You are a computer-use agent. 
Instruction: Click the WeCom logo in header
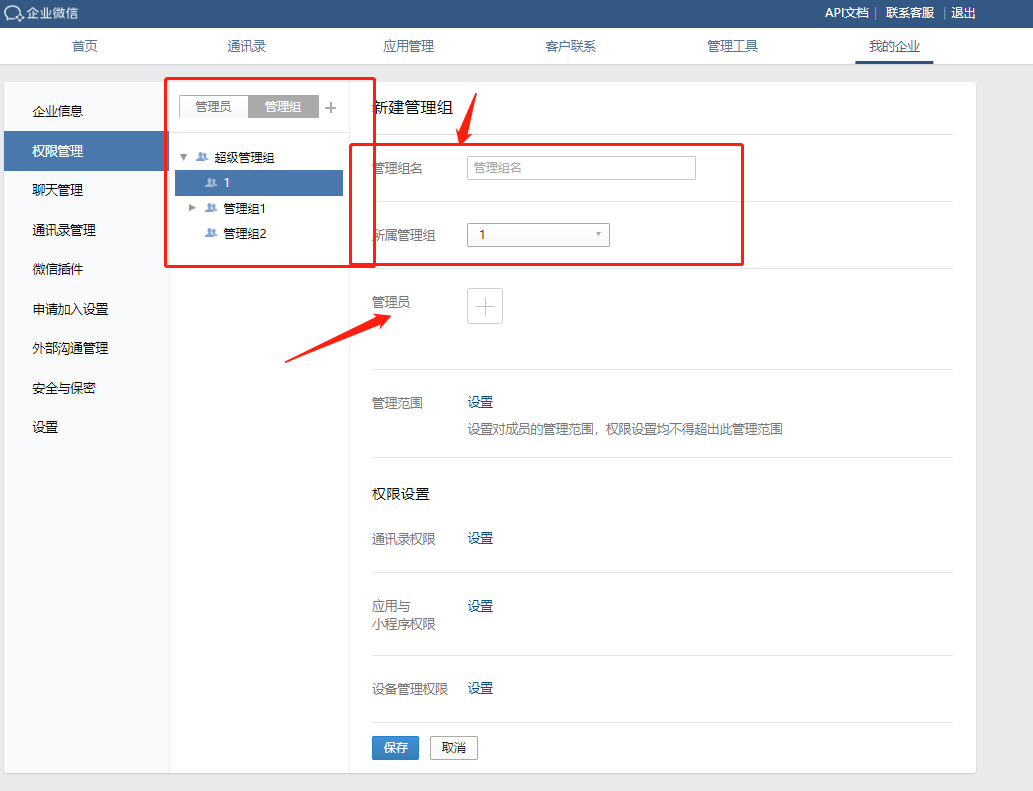pyautogui.click(x=14, y=13)
